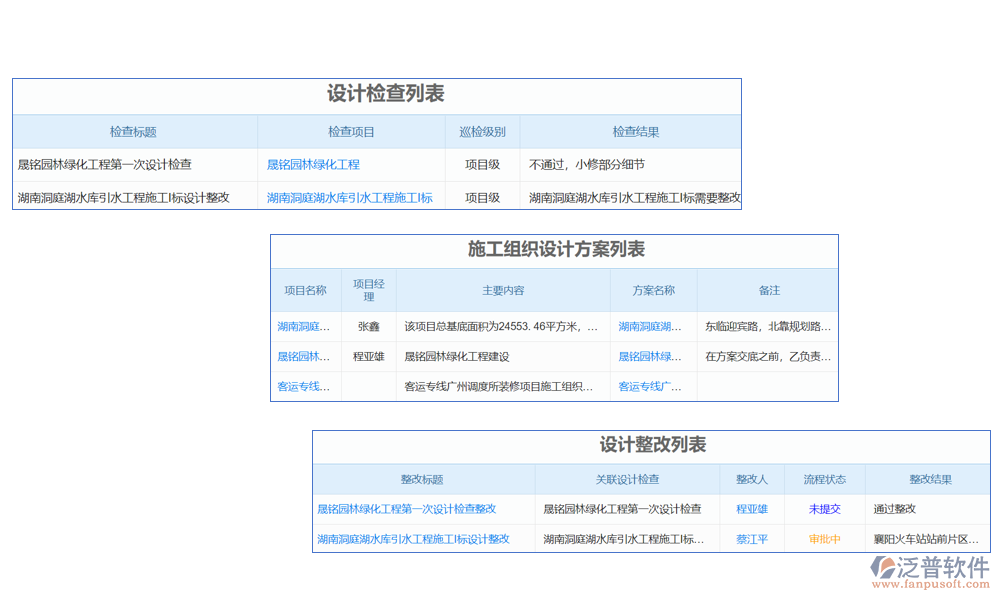Image resolution: width=1000 pixels, height=600 pixels.
Task: Click the 泛普软件 logo icon
Action: (884, 567)
